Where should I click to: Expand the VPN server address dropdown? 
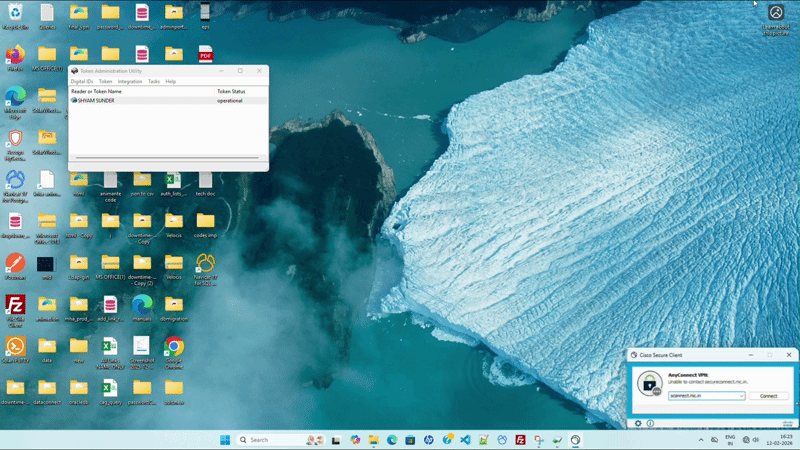(x=741, y=396)
